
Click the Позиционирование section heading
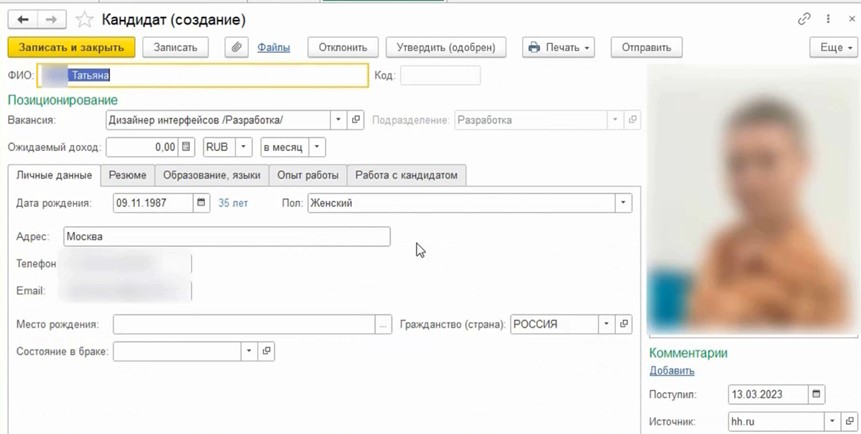pos(63,101)
